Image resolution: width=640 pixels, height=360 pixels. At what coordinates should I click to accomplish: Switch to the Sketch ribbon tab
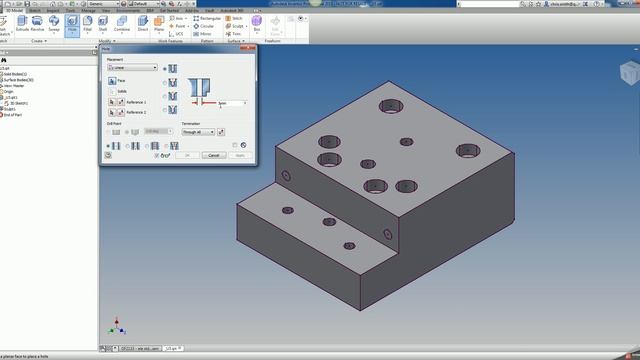(35, 11)
